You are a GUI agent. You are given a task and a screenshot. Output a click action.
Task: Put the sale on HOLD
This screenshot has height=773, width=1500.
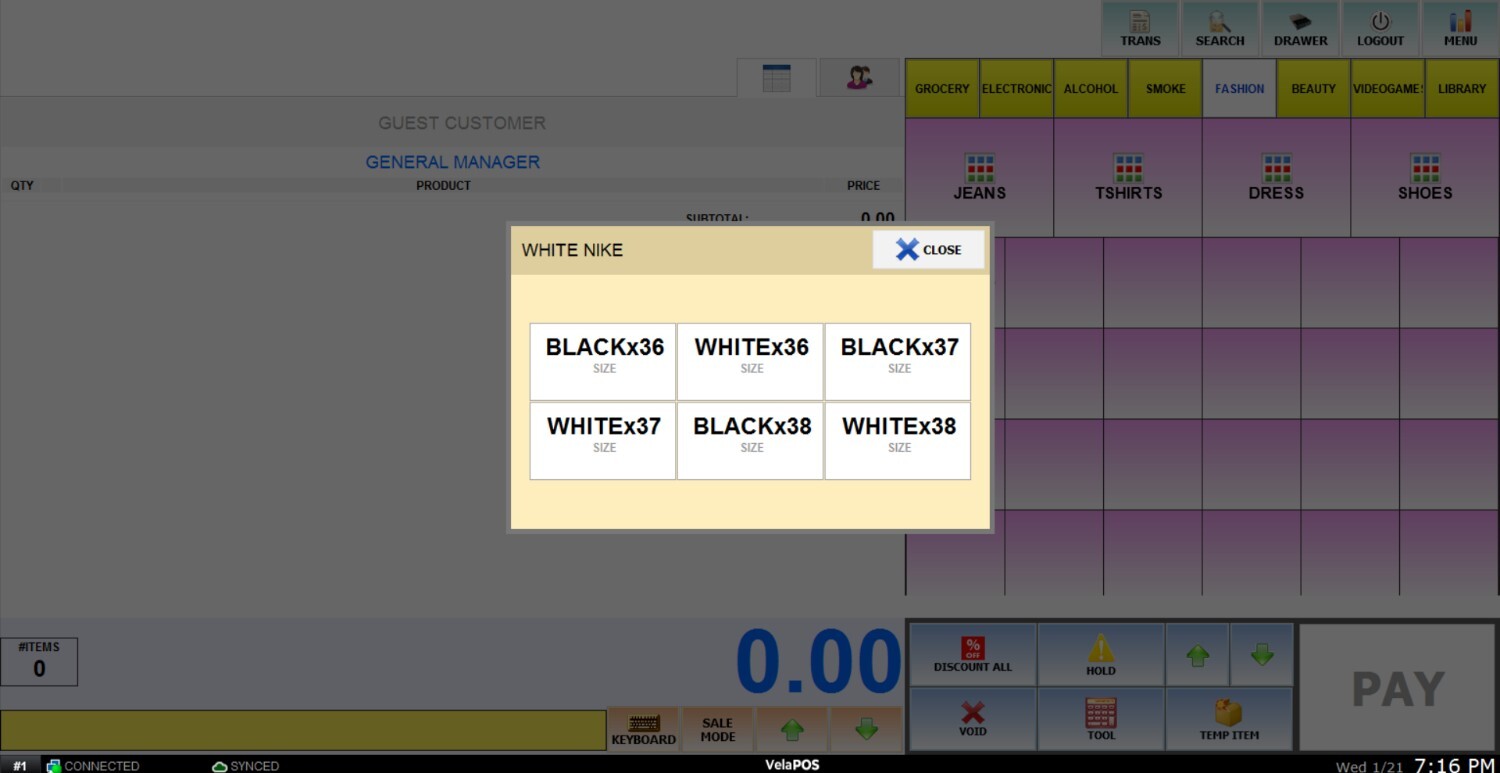point(1100,655)
